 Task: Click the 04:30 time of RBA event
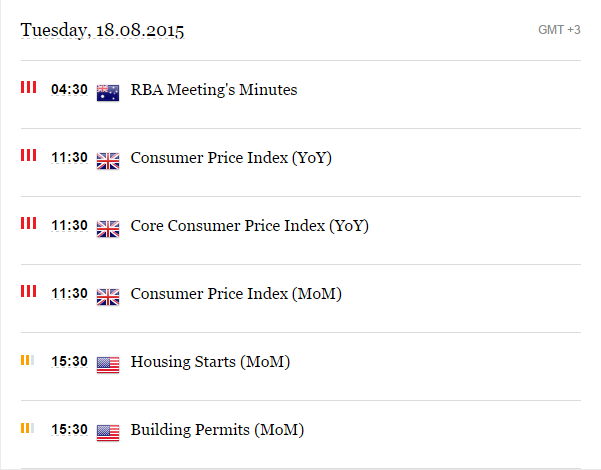(x=69, y=89)
